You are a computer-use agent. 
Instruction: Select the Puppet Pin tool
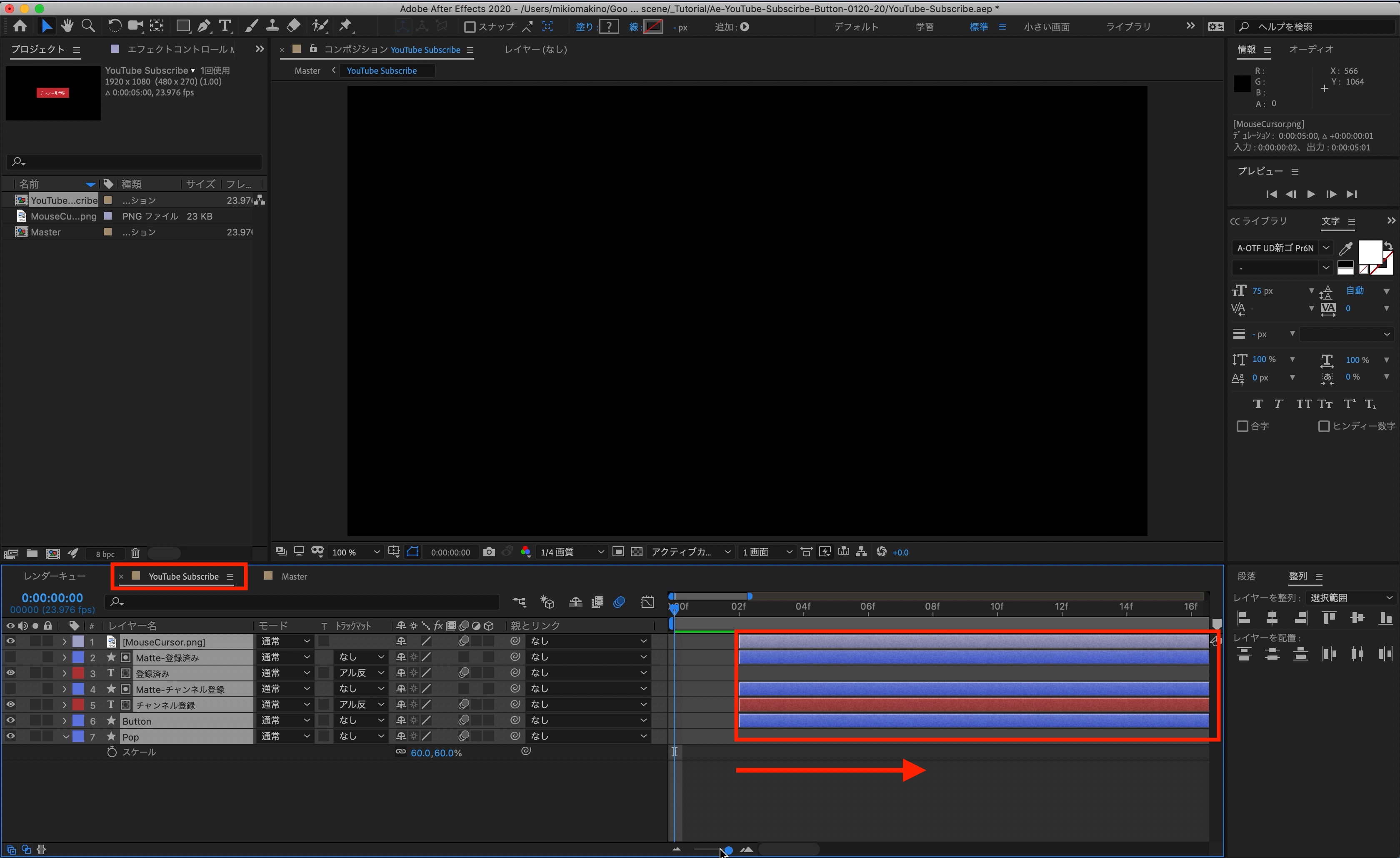tap(345, 26)
